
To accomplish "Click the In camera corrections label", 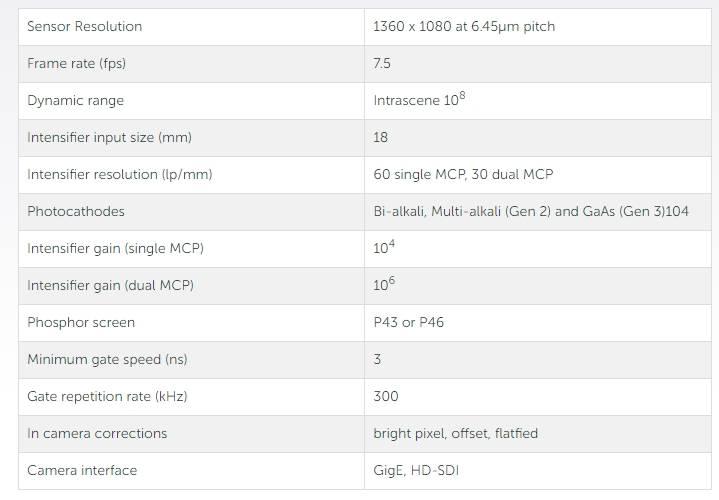I will pyautogui.click(x=97, y=433).
